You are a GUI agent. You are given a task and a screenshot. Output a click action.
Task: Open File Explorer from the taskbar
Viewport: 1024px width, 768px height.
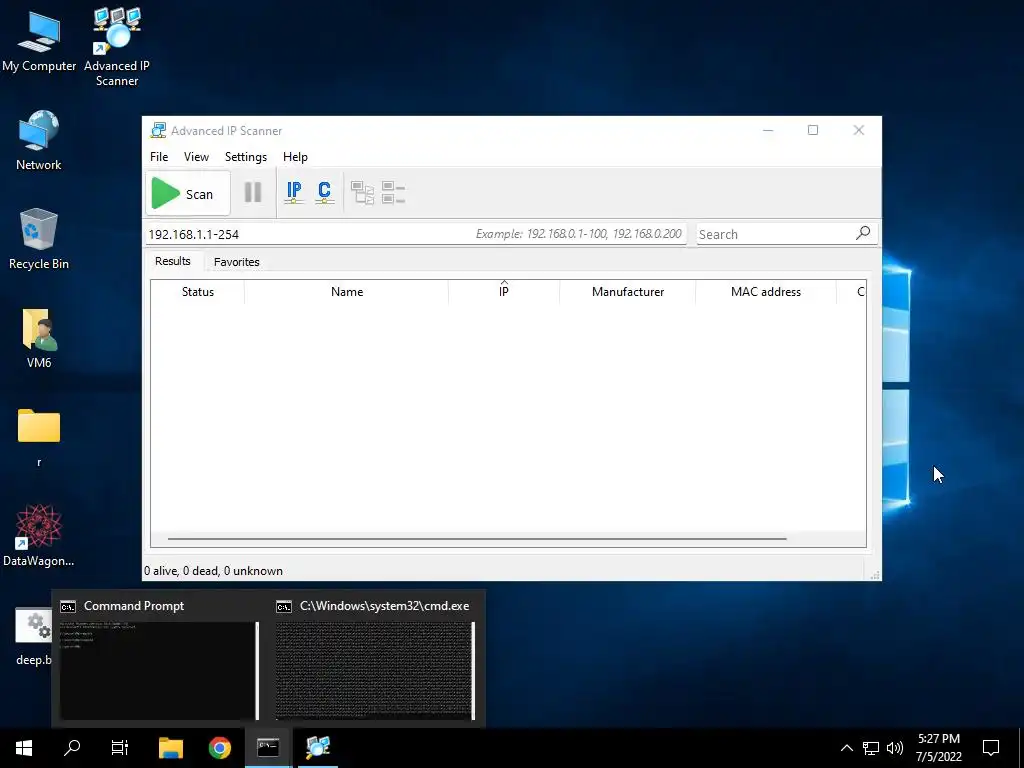[x=170, y=748]
